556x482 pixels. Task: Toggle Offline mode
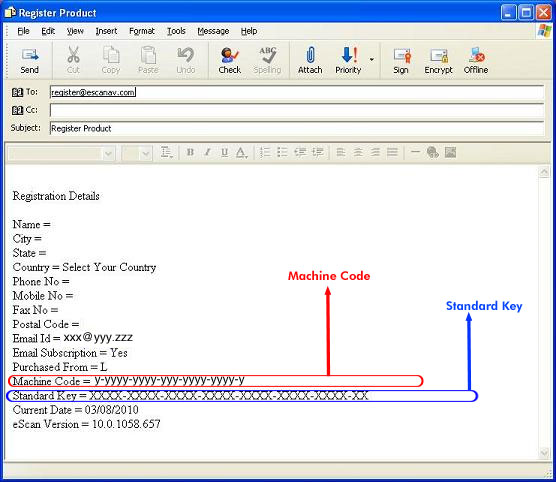476,60
